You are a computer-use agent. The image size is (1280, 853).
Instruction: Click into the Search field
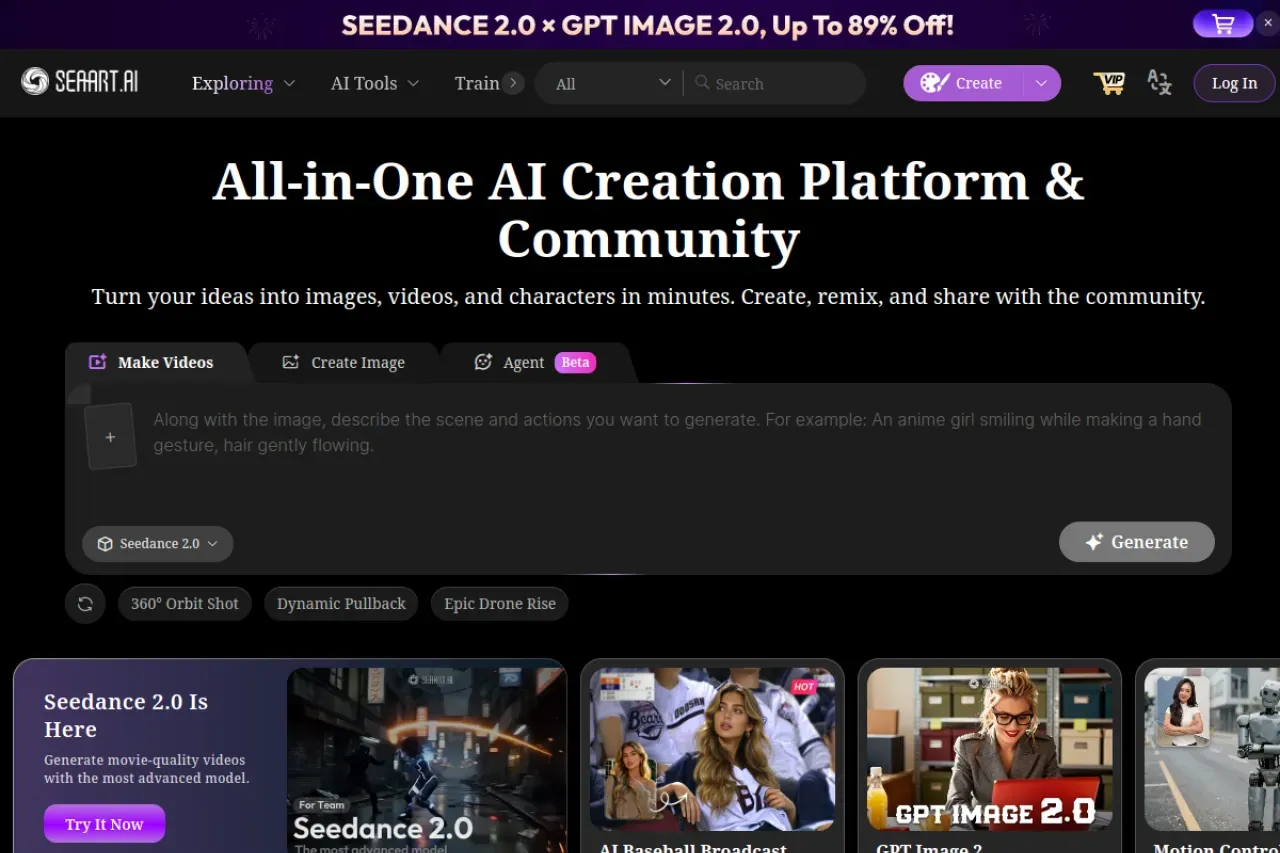775,83
